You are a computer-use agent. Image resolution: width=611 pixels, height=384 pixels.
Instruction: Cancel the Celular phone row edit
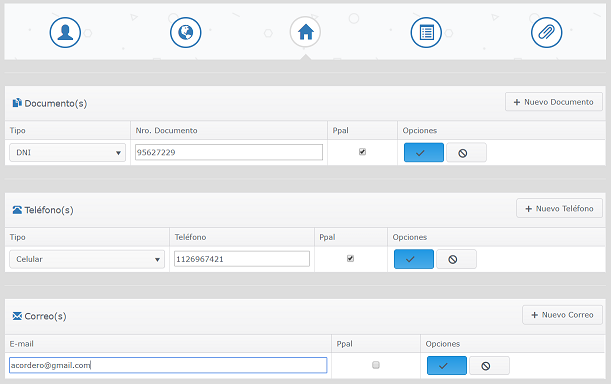[x=456, y=259]
